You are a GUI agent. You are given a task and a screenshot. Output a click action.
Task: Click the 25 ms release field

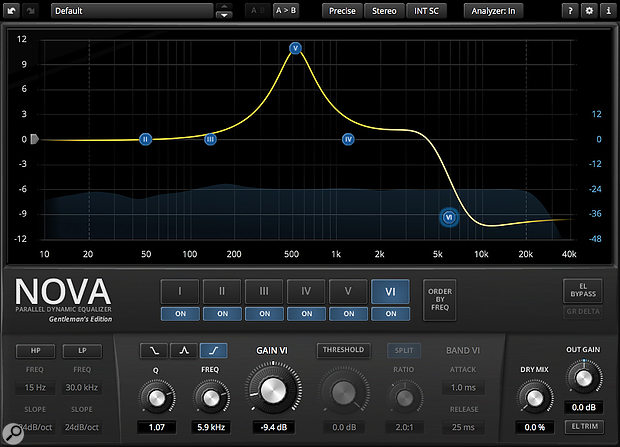(x=463, y=427)
